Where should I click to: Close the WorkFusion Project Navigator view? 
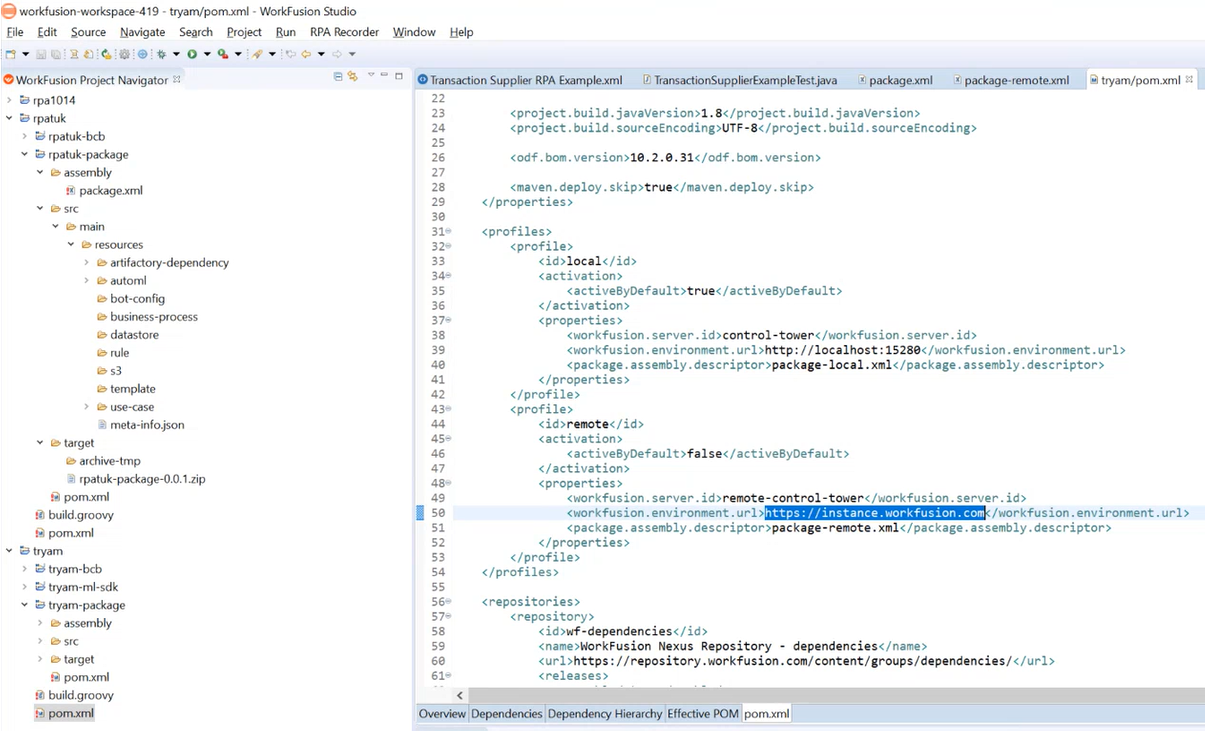click(177, 79)
